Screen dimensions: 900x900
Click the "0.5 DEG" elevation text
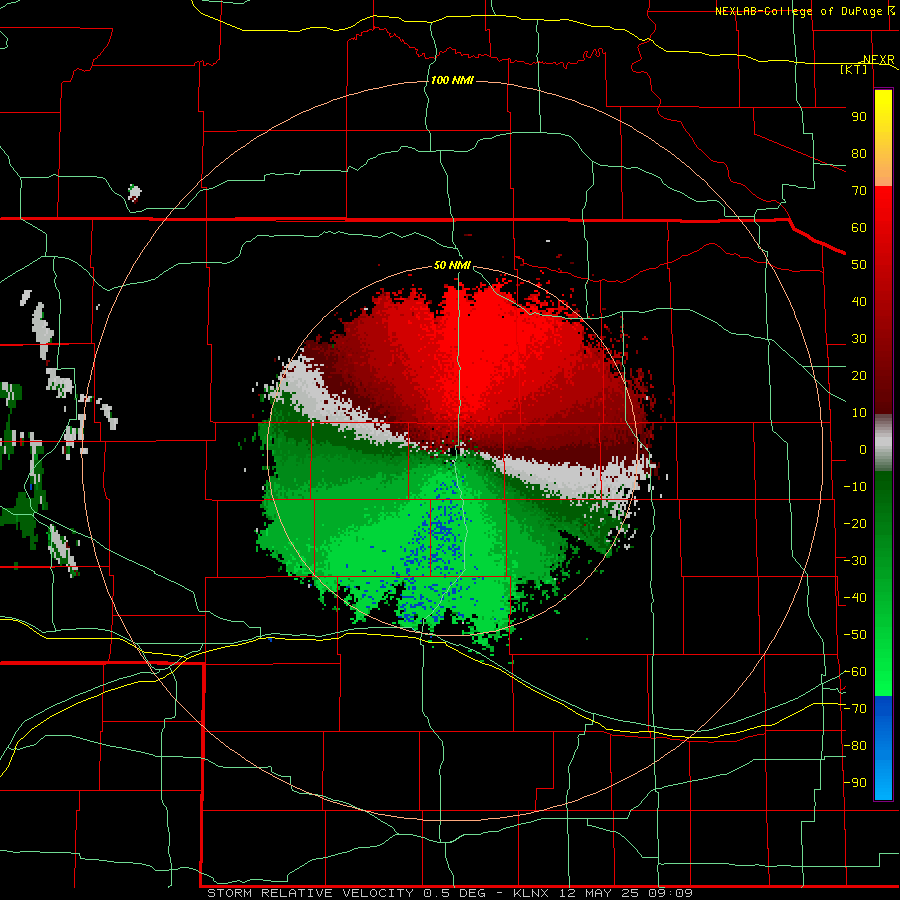click(454, 893)
